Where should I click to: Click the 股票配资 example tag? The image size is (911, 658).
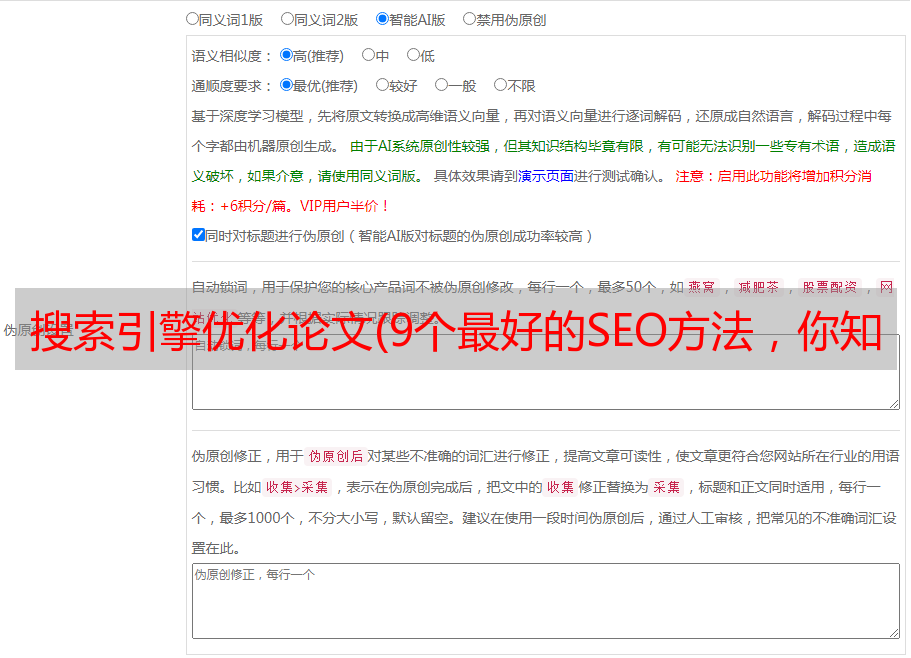pos(830,287)
